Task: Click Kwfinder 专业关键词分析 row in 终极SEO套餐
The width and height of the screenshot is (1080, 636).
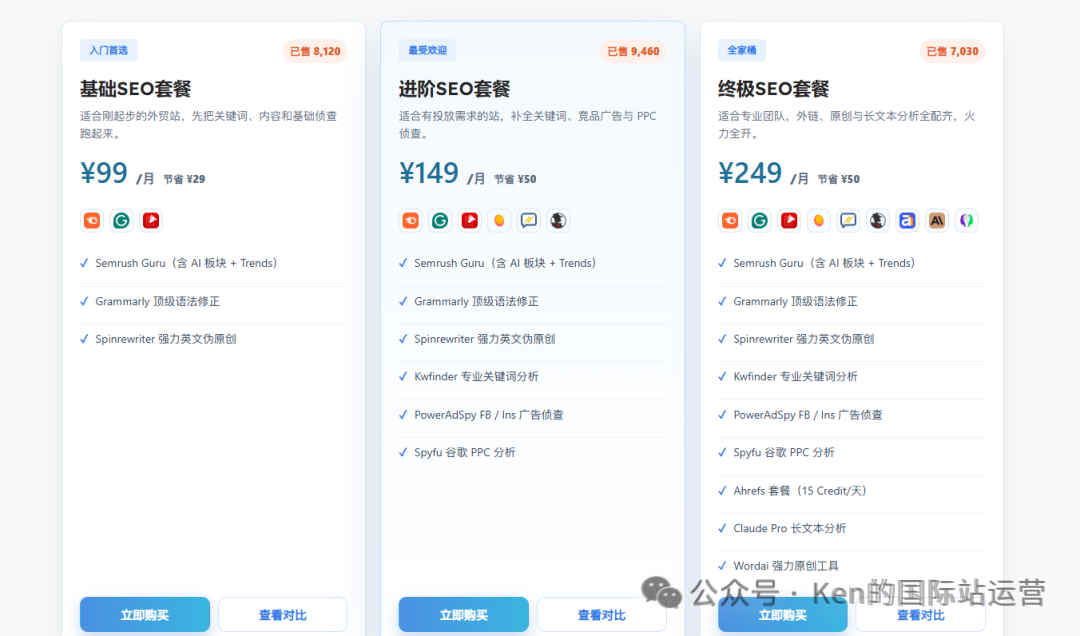Action: click(x=852, y=377)
